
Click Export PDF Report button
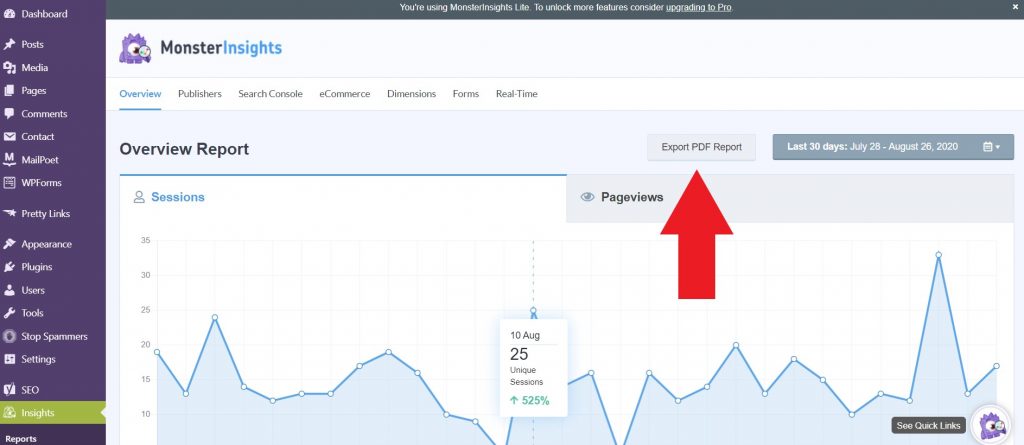701,147
